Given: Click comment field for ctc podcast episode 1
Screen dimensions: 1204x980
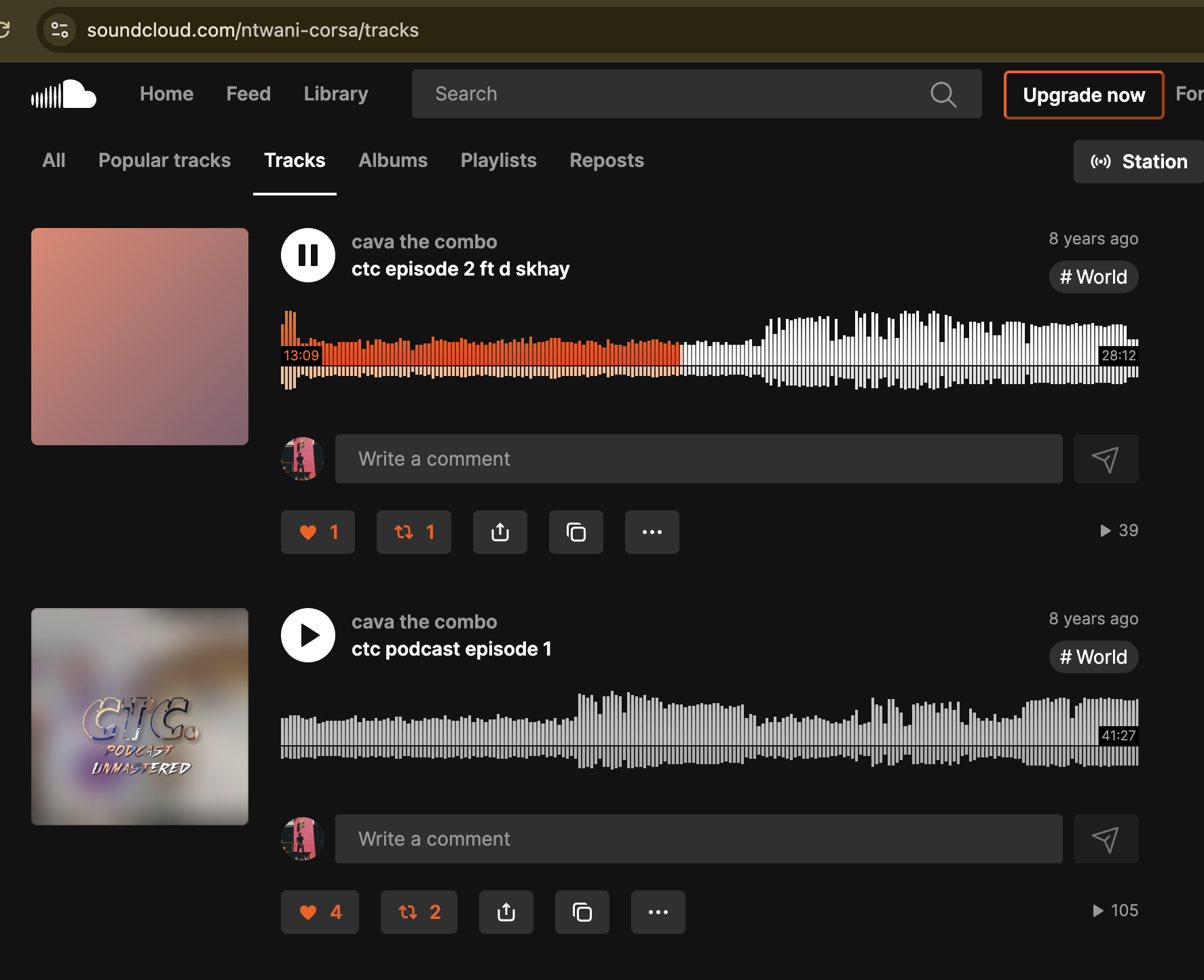Looking at the screenshot, I should 699,839.
